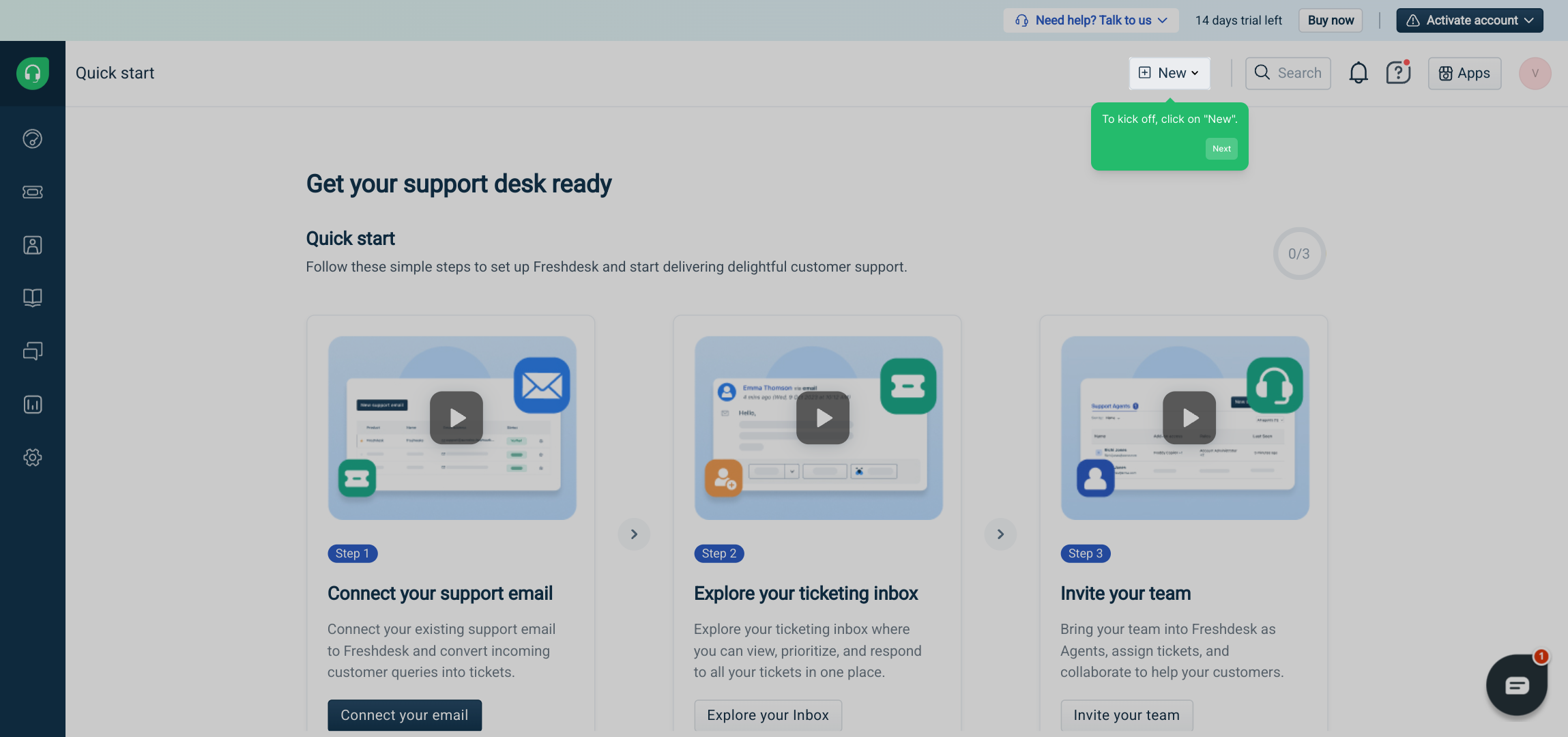
Task: Open the Forums chat icon in sidebar
Action: coord(32,351)
